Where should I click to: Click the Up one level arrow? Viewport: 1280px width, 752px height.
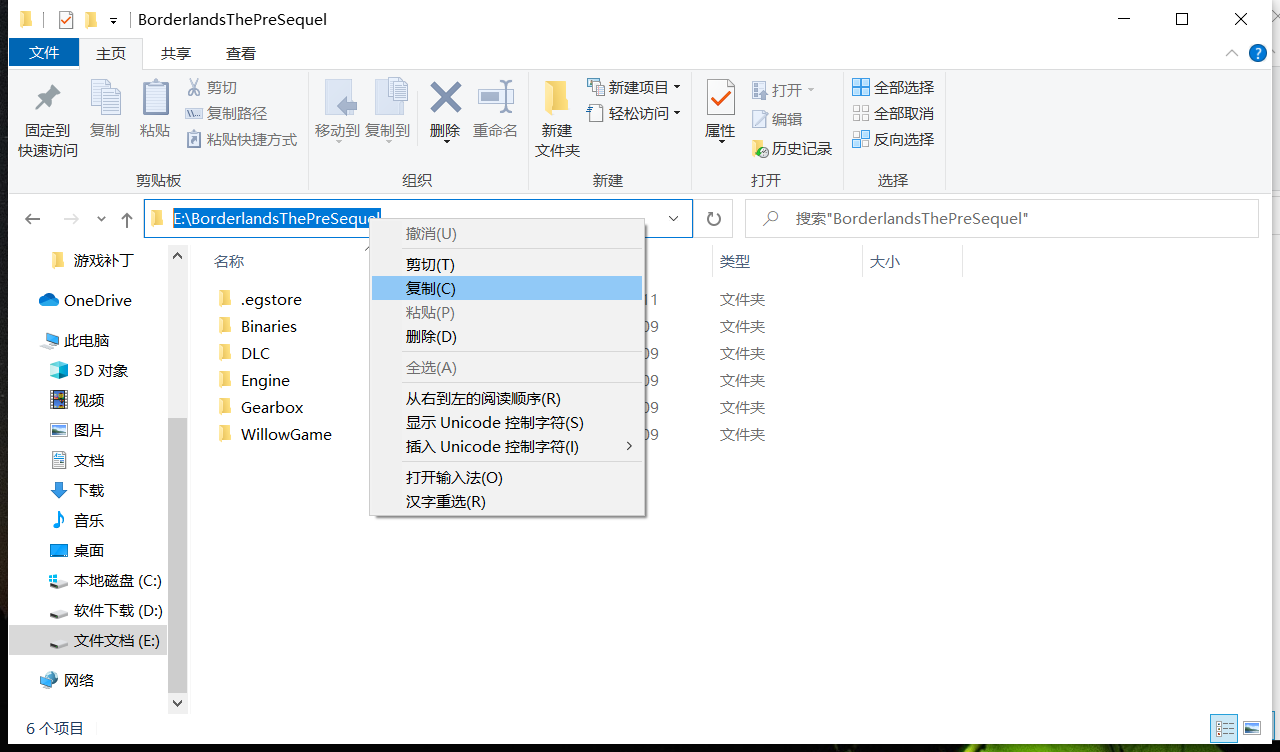pyautogui.click(x=127, y=219)
